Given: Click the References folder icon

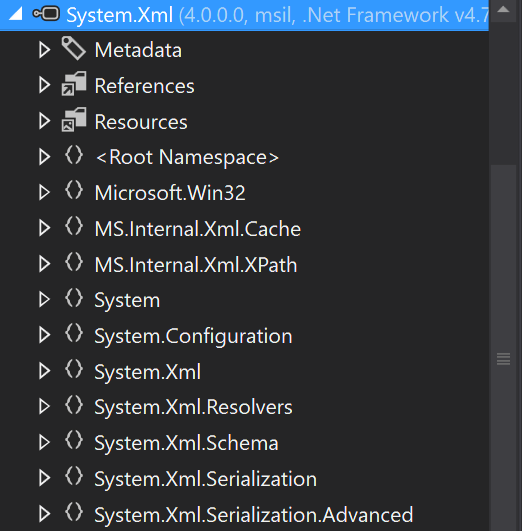Looking at the screenshot, I should [x=74, y=84].
